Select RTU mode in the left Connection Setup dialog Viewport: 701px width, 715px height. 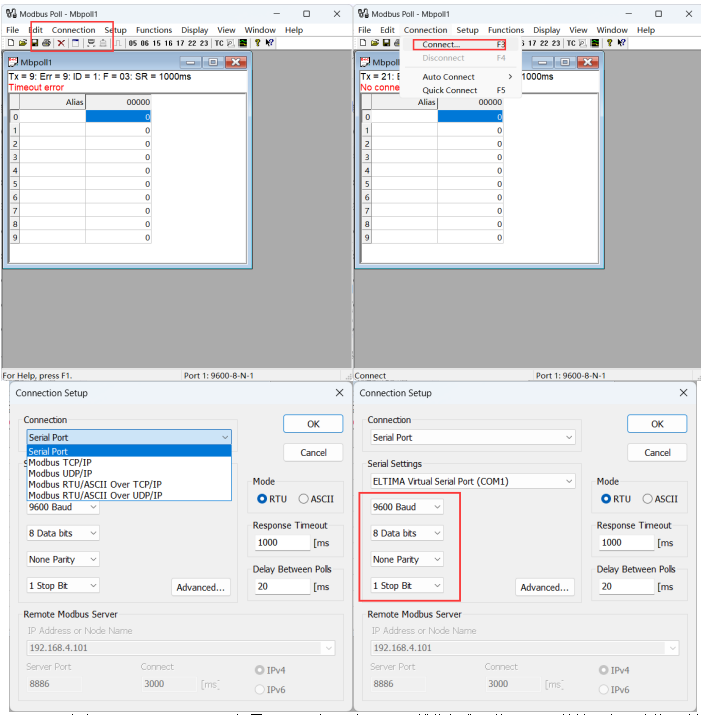(x=263, y=499)
